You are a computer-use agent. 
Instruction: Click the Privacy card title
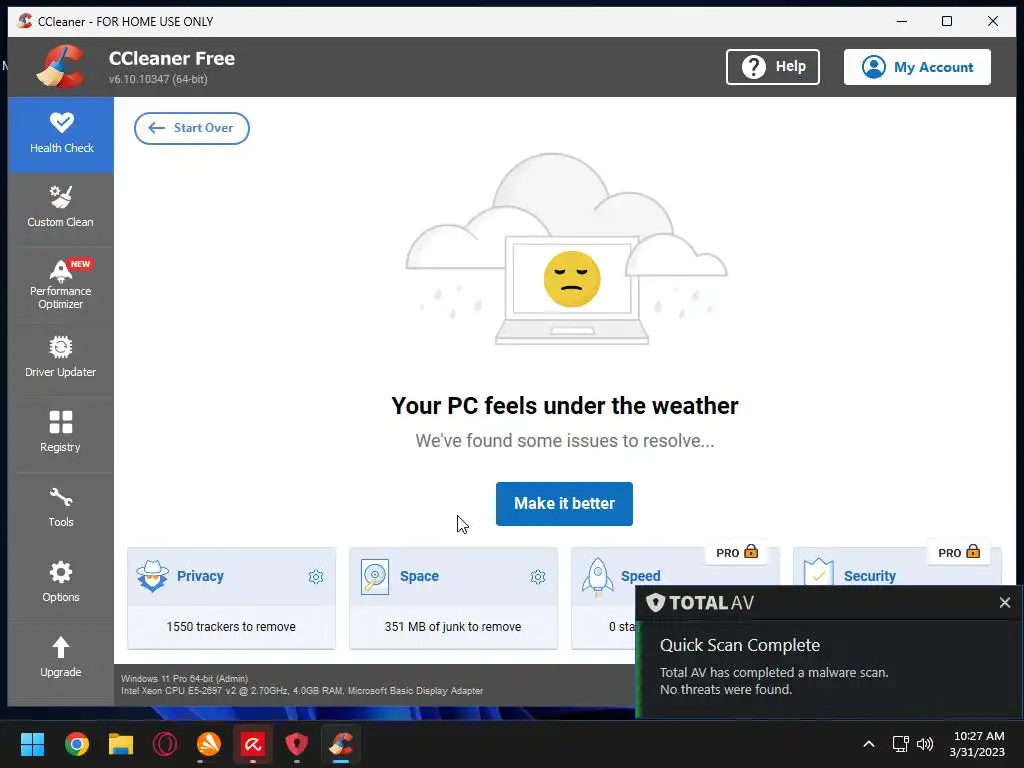(x=200, y=576)
